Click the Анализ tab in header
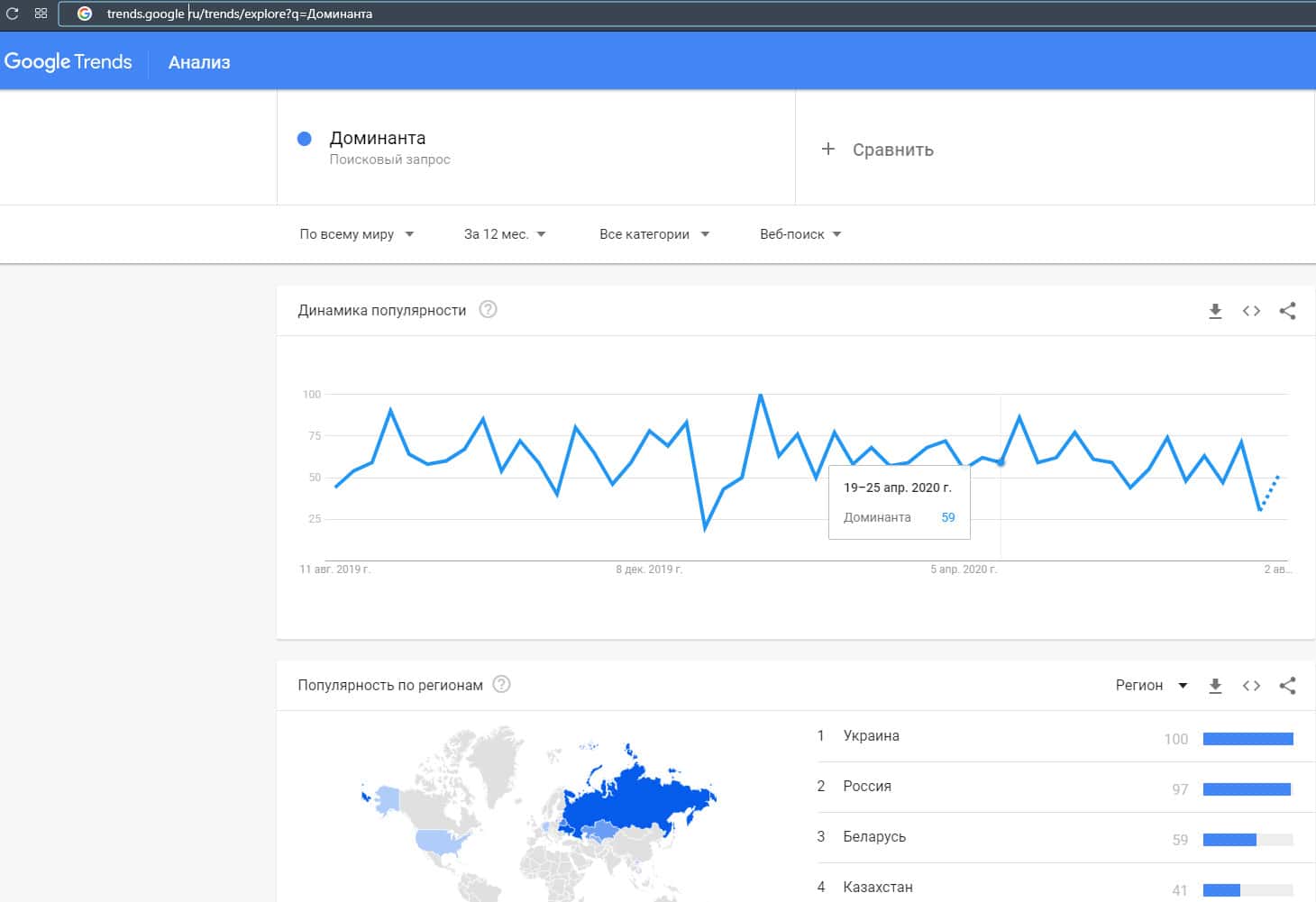Viewport: 1316px width, 902px height. point(199,62)
